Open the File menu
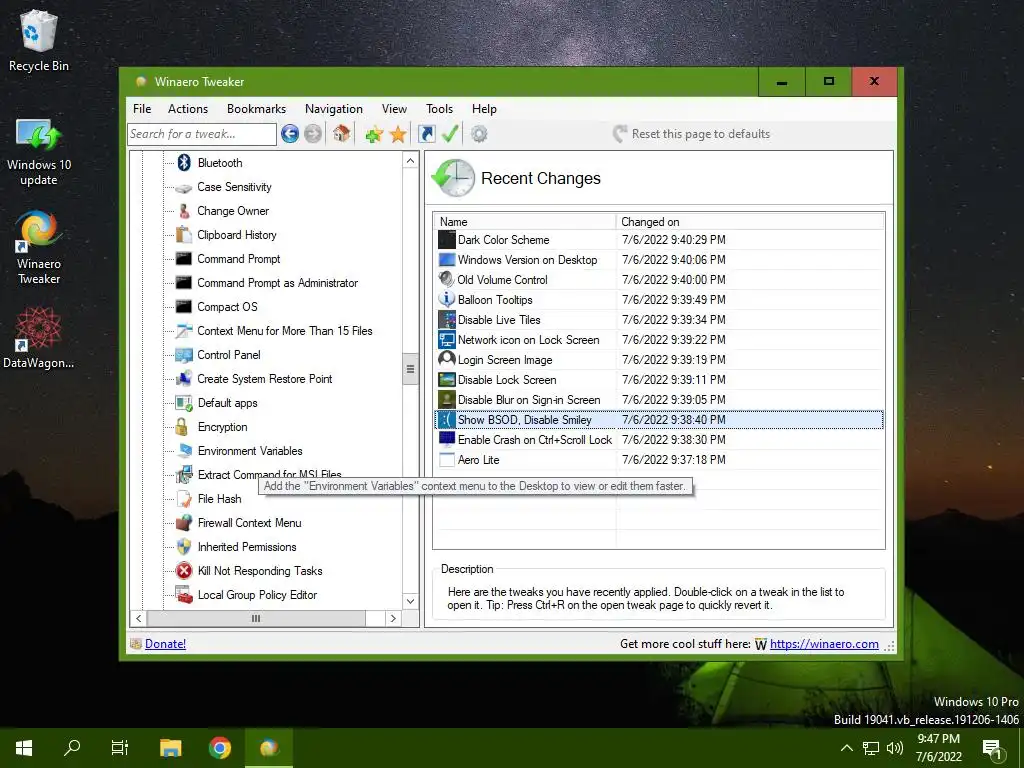The image size is (1024, 768). point(142,109)
